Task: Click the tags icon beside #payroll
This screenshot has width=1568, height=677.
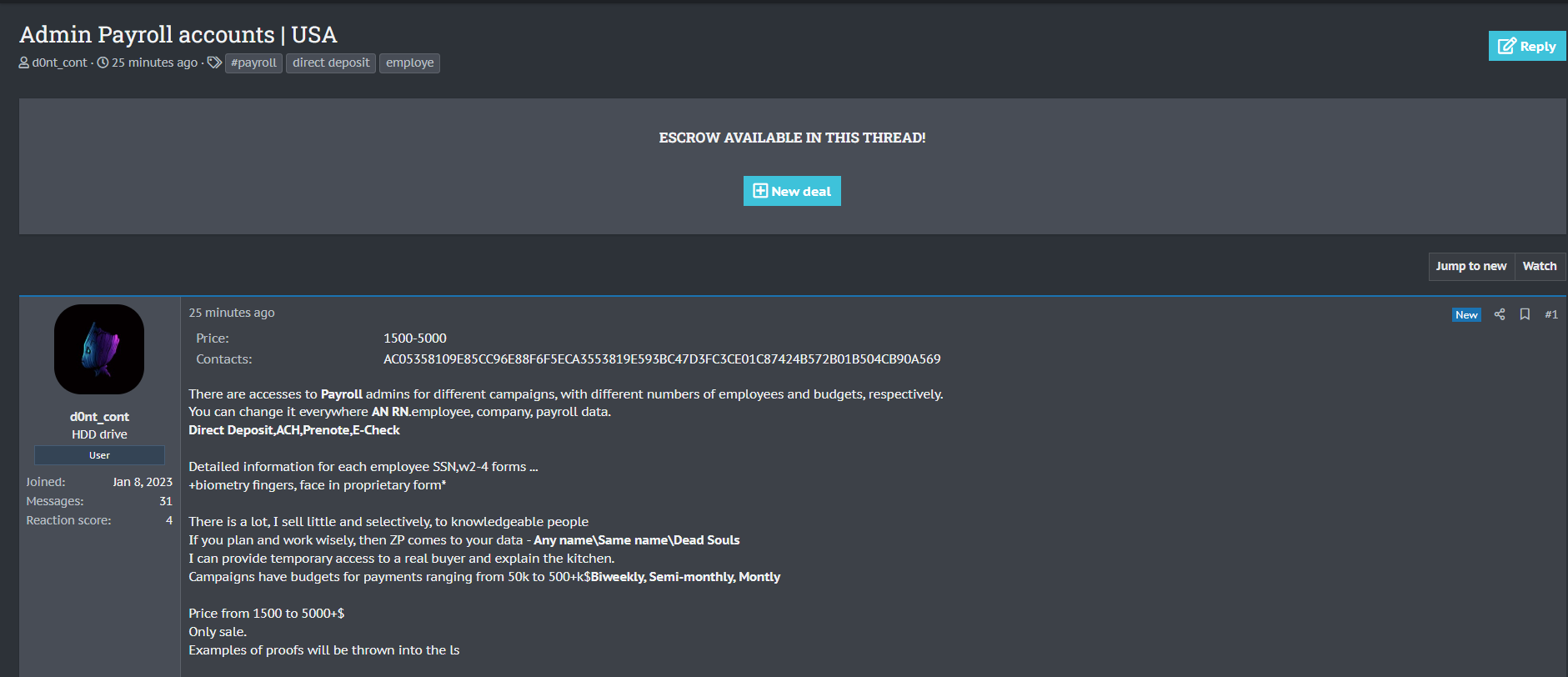Action: [214, 63]
